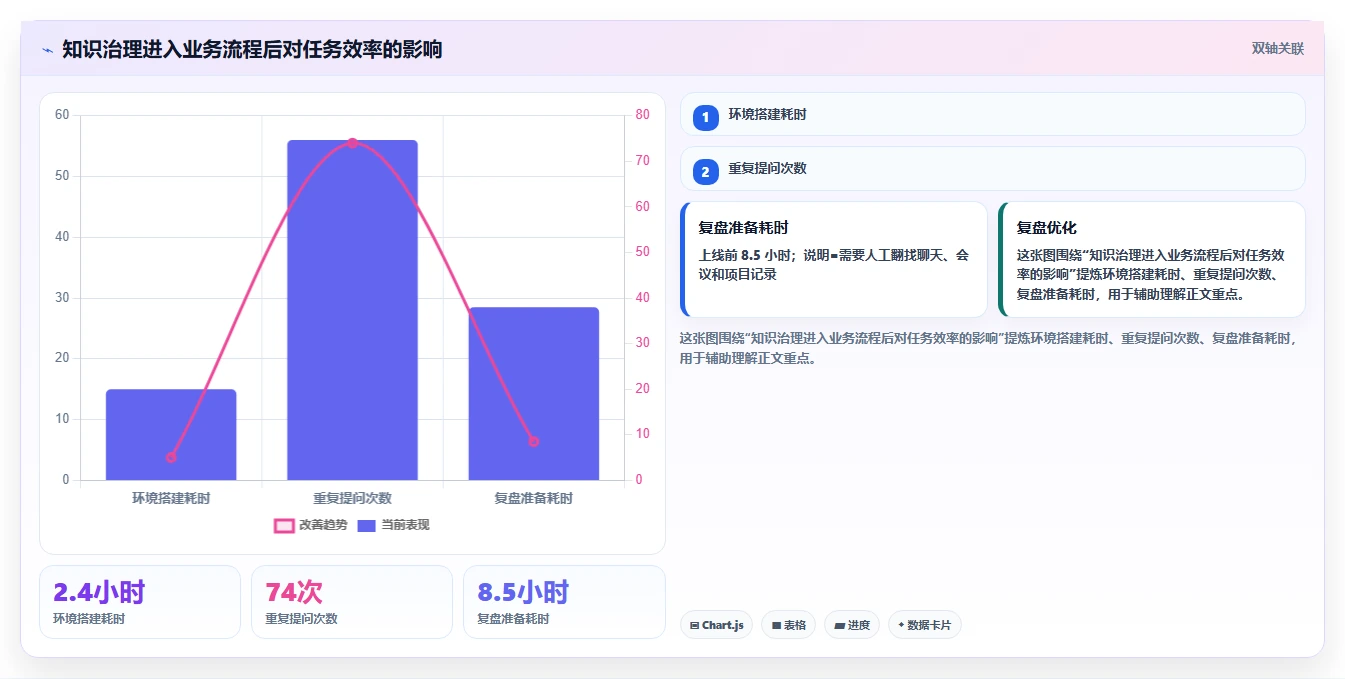Click the 进度 tag
Screen dimensions: 1345x679
click(852, 625)
